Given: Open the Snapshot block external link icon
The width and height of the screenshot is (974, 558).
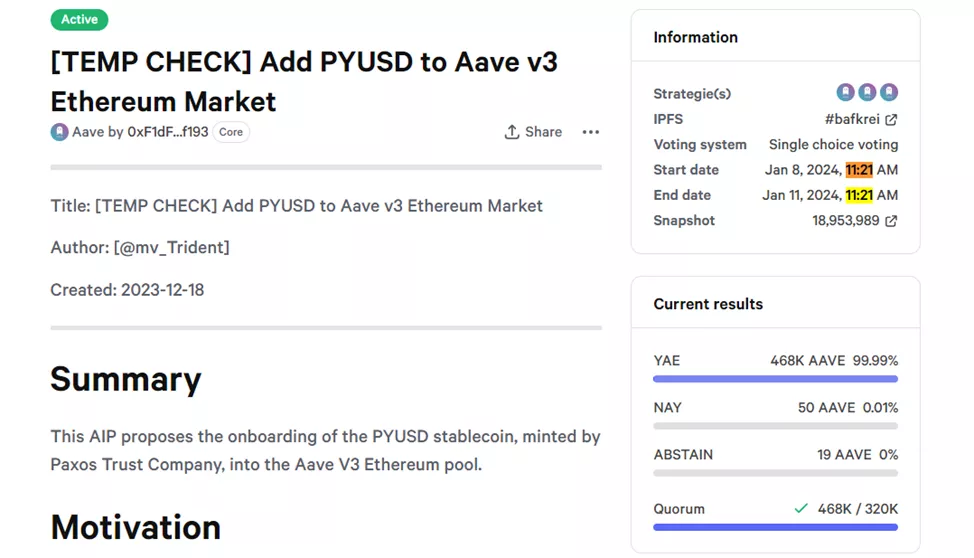Looking at the screenshot, I should point(891,221).
